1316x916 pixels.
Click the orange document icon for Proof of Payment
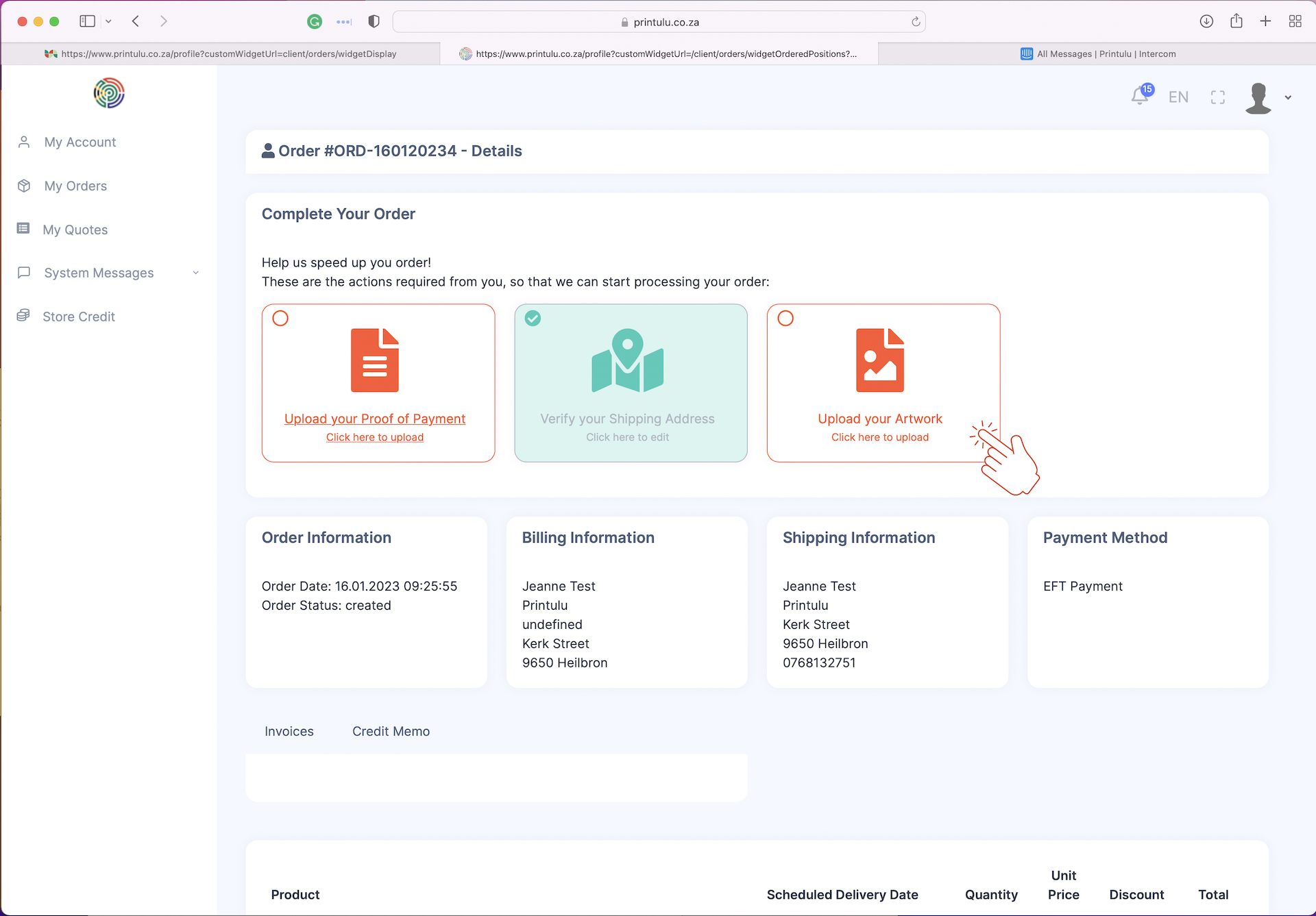pos(375,360)
